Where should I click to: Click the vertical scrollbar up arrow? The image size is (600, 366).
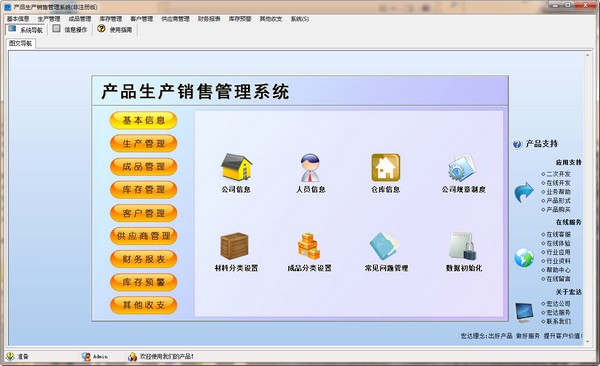tap(588, 55)
